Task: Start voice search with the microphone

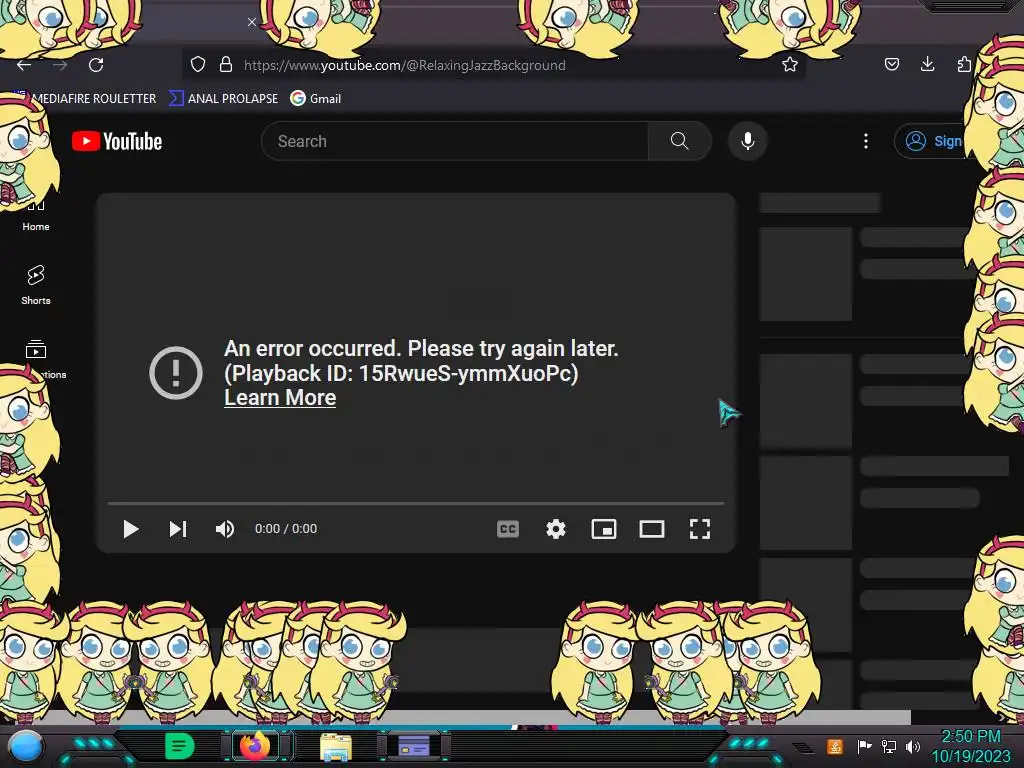Action: pos(748,141)
